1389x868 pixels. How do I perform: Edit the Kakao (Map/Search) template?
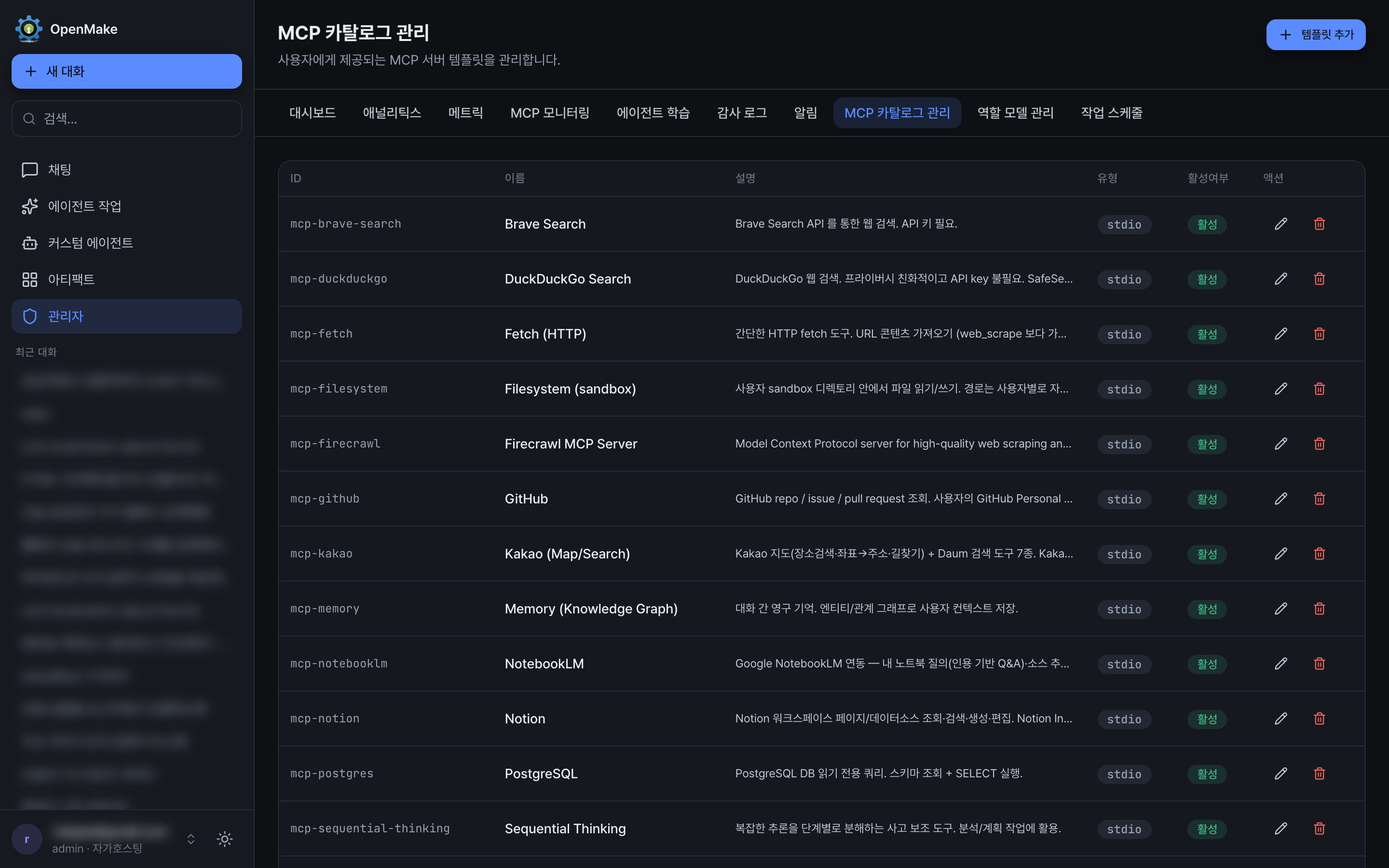coord(1280,554)
